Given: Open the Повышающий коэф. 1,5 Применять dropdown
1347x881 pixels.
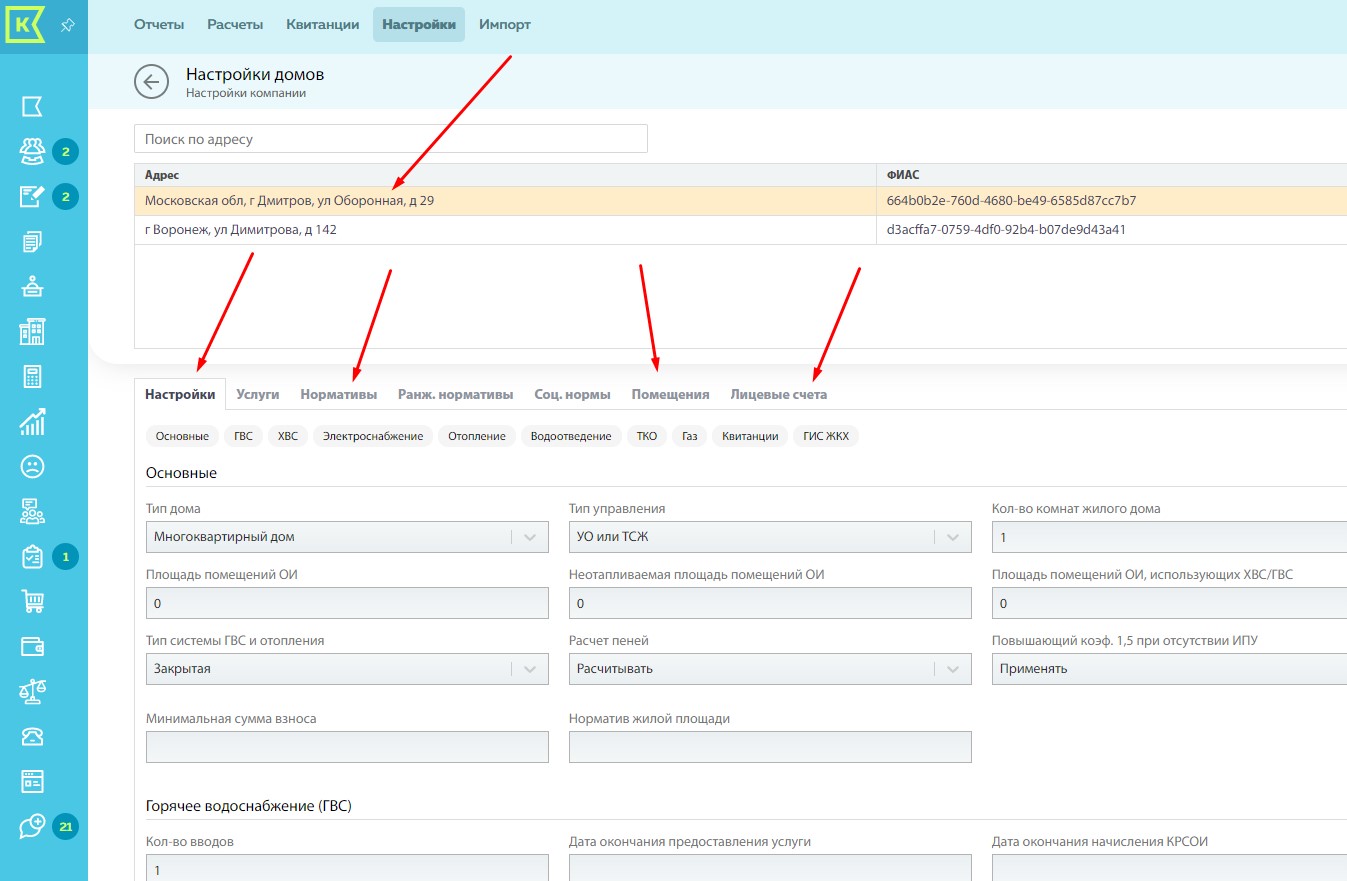Looking at the screenshot, I should tap(1169, 669).
